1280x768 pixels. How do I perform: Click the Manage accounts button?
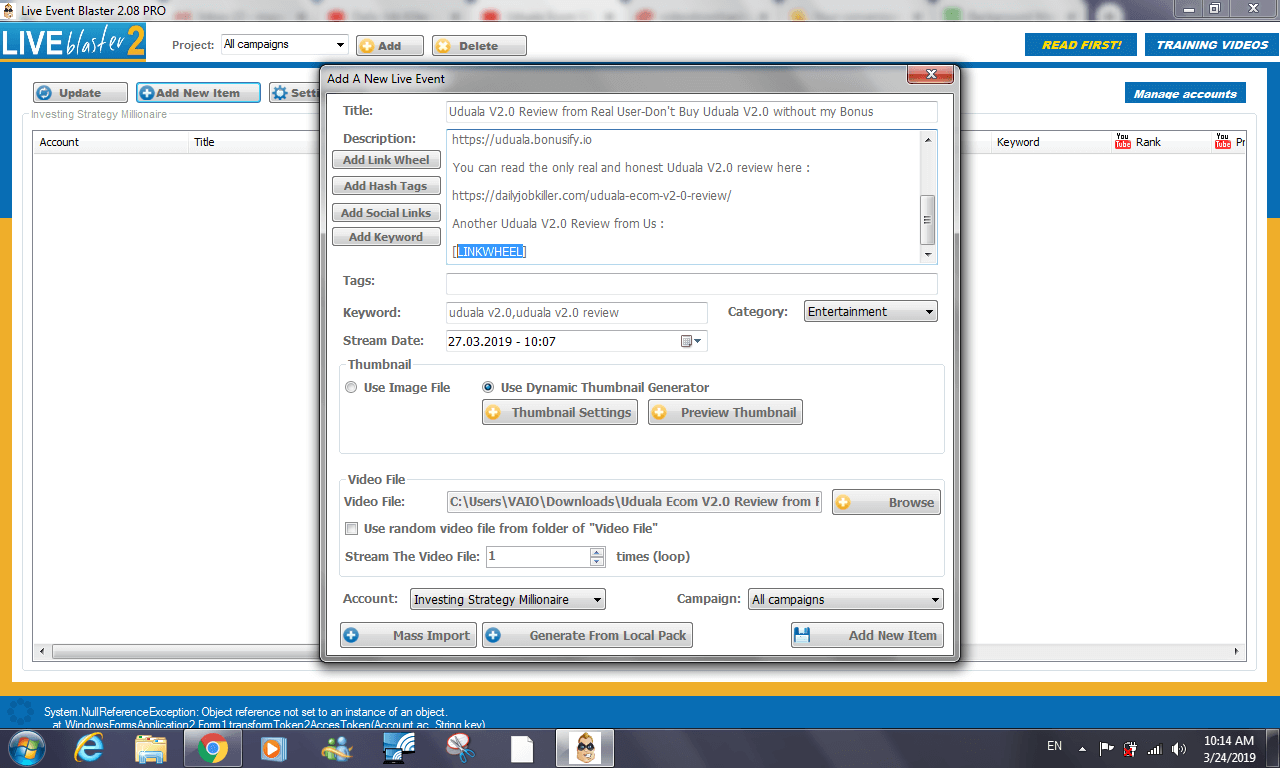1185,94
